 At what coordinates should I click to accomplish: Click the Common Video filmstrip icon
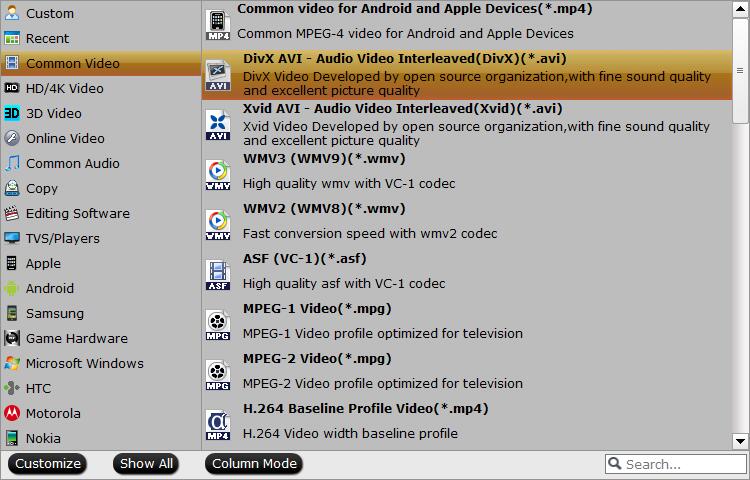pyautogui.click(x=12, y=63)
